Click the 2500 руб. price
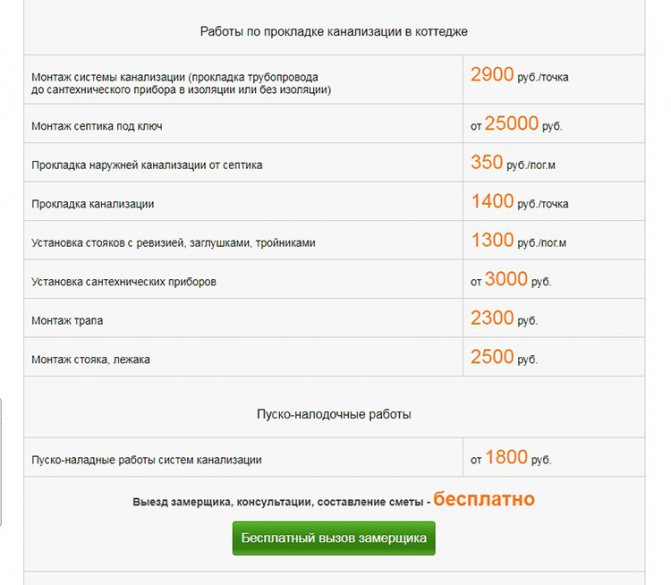Screen dimensions: 671x585 tap(504, 357)
